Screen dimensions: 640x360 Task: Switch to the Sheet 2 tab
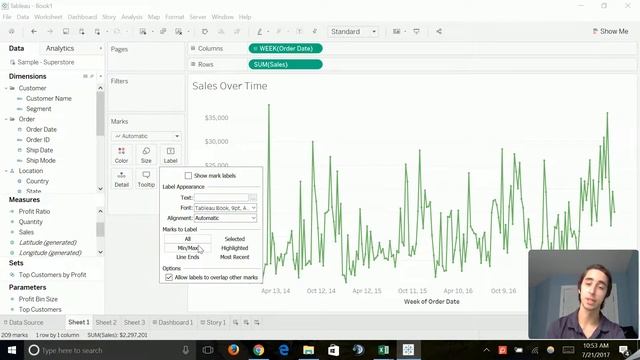[106, 322]
